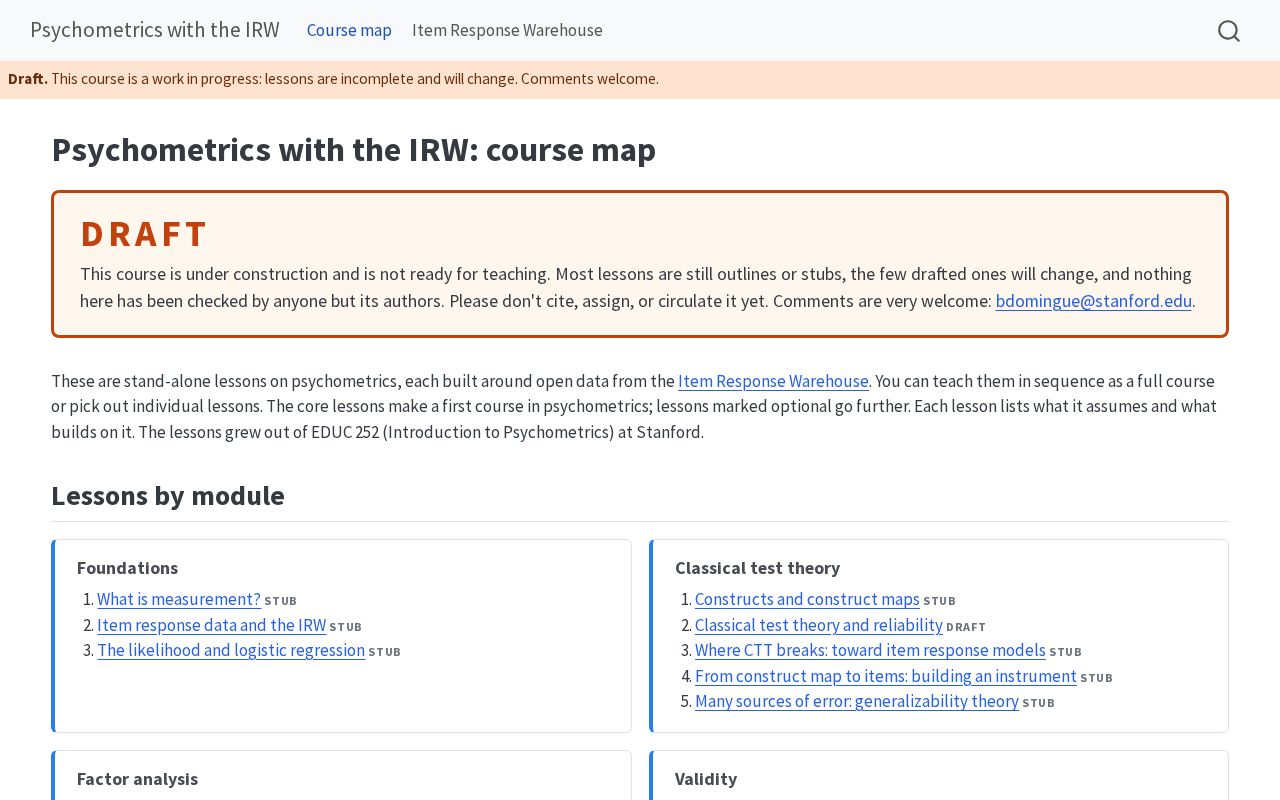
Task: Click the Factor analysis module heading
Action: [137, 779]
